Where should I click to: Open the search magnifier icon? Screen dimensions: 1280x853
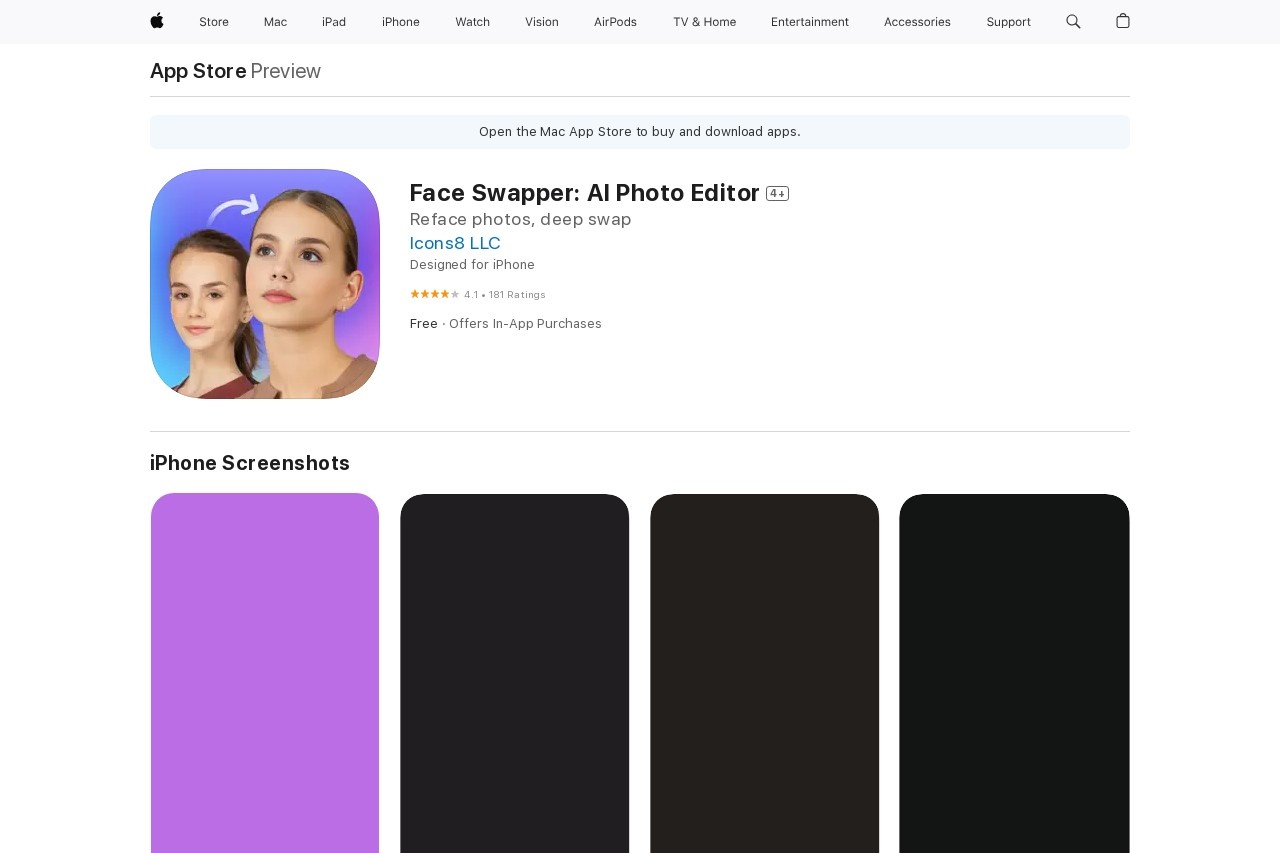point(1073,21)
